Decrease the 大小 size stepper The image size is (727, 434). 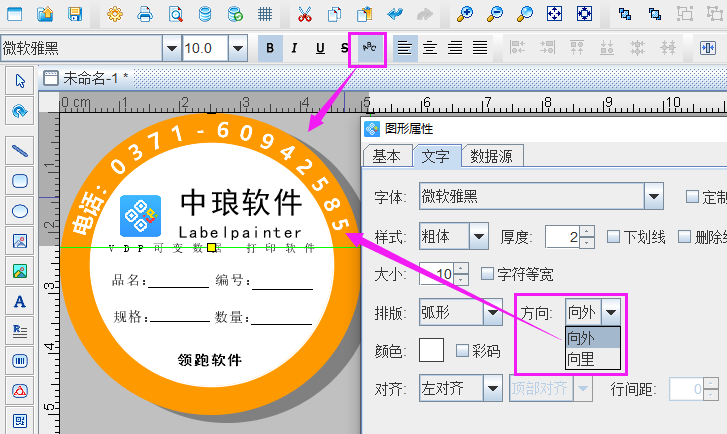point(461,280)
